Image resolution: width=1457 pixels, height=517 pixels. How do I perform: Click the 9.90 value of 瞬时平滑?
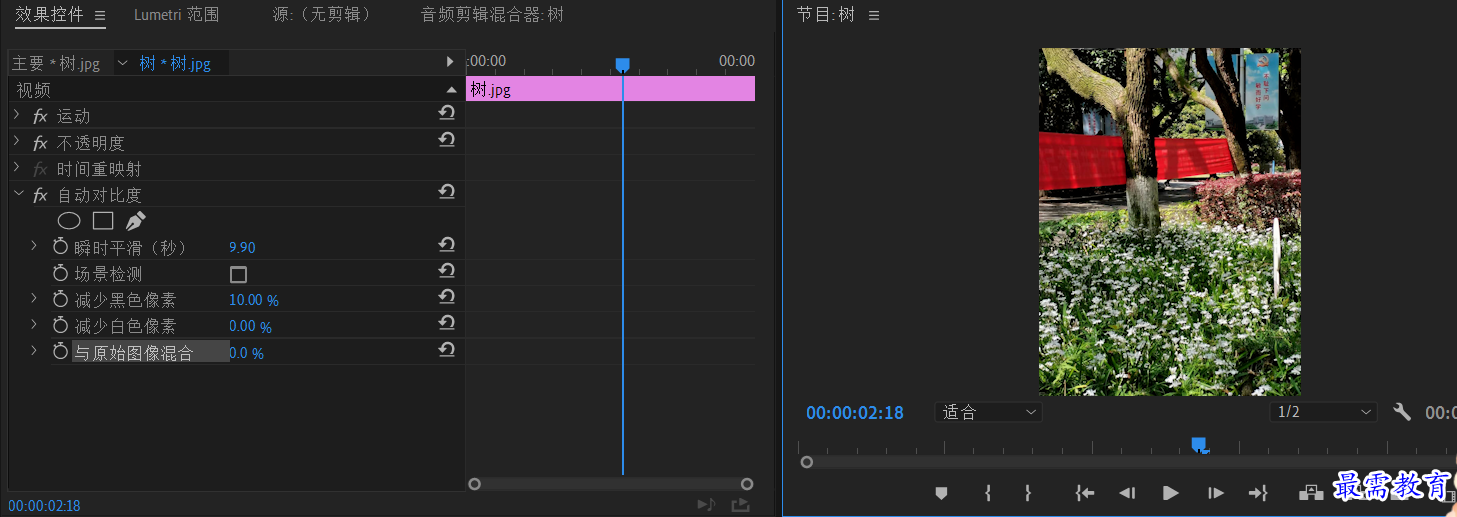click(242, 247)
